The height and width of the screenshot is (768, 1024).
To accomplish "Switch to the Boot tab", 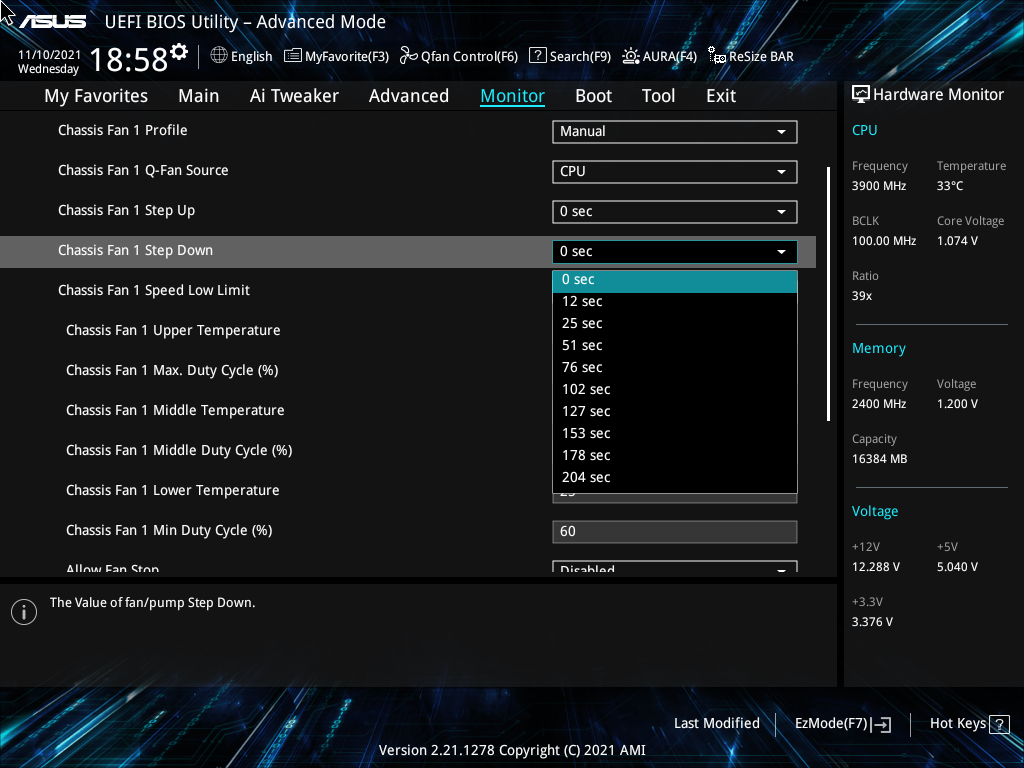I will (x=594, y=96).
